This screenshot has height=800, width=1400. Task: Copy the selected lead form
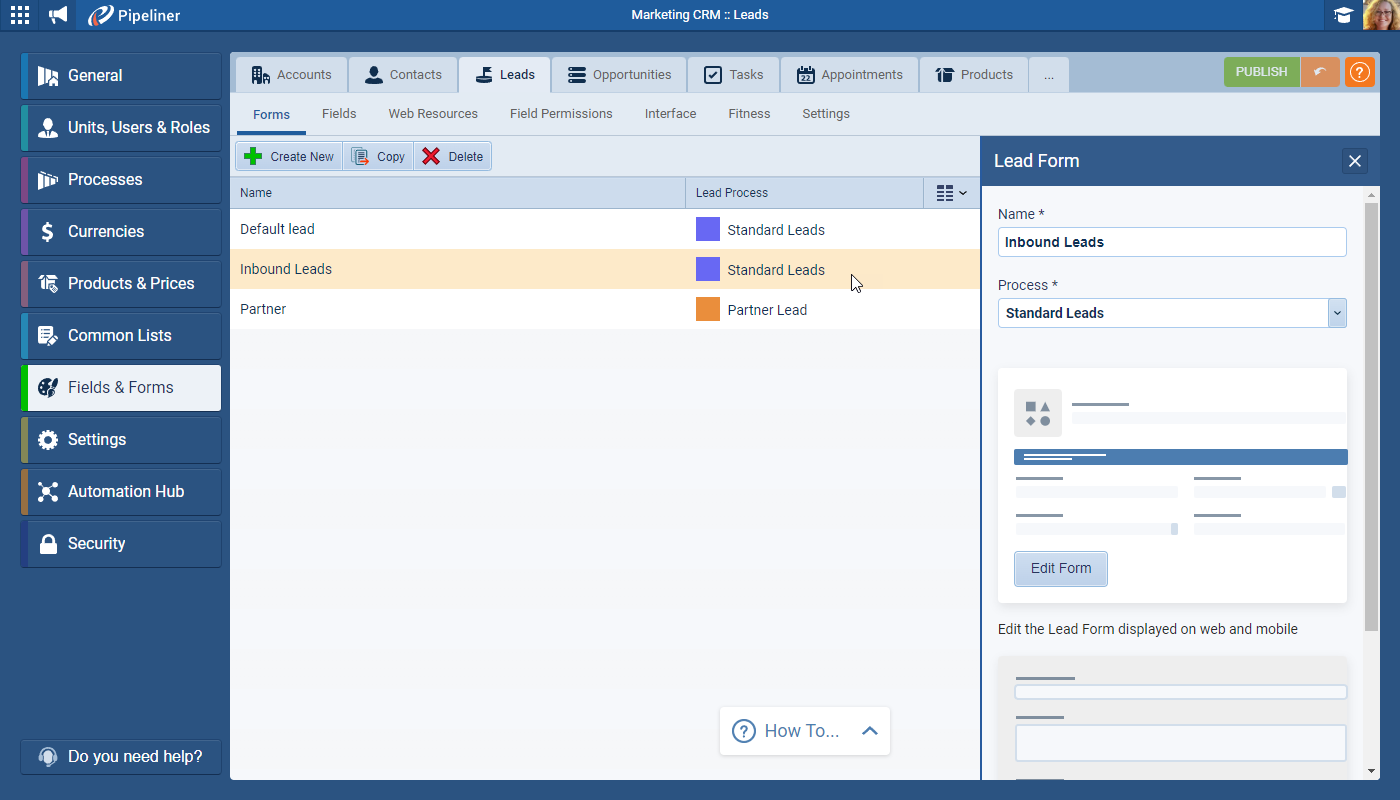378,156
